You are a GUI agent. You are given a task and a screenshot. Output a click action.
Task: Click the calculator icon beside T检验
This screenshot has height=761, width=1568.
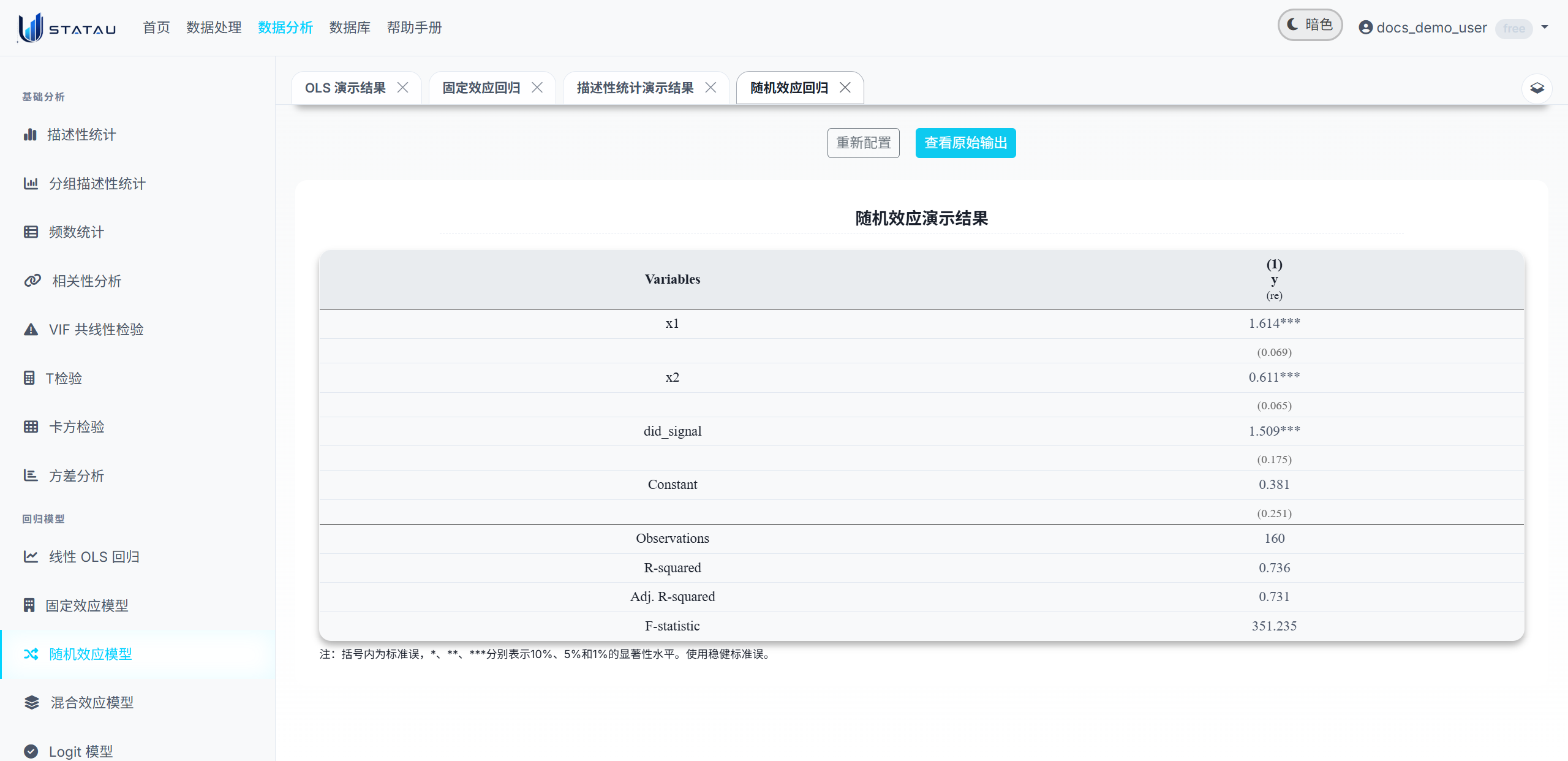(x=29, y=378)
